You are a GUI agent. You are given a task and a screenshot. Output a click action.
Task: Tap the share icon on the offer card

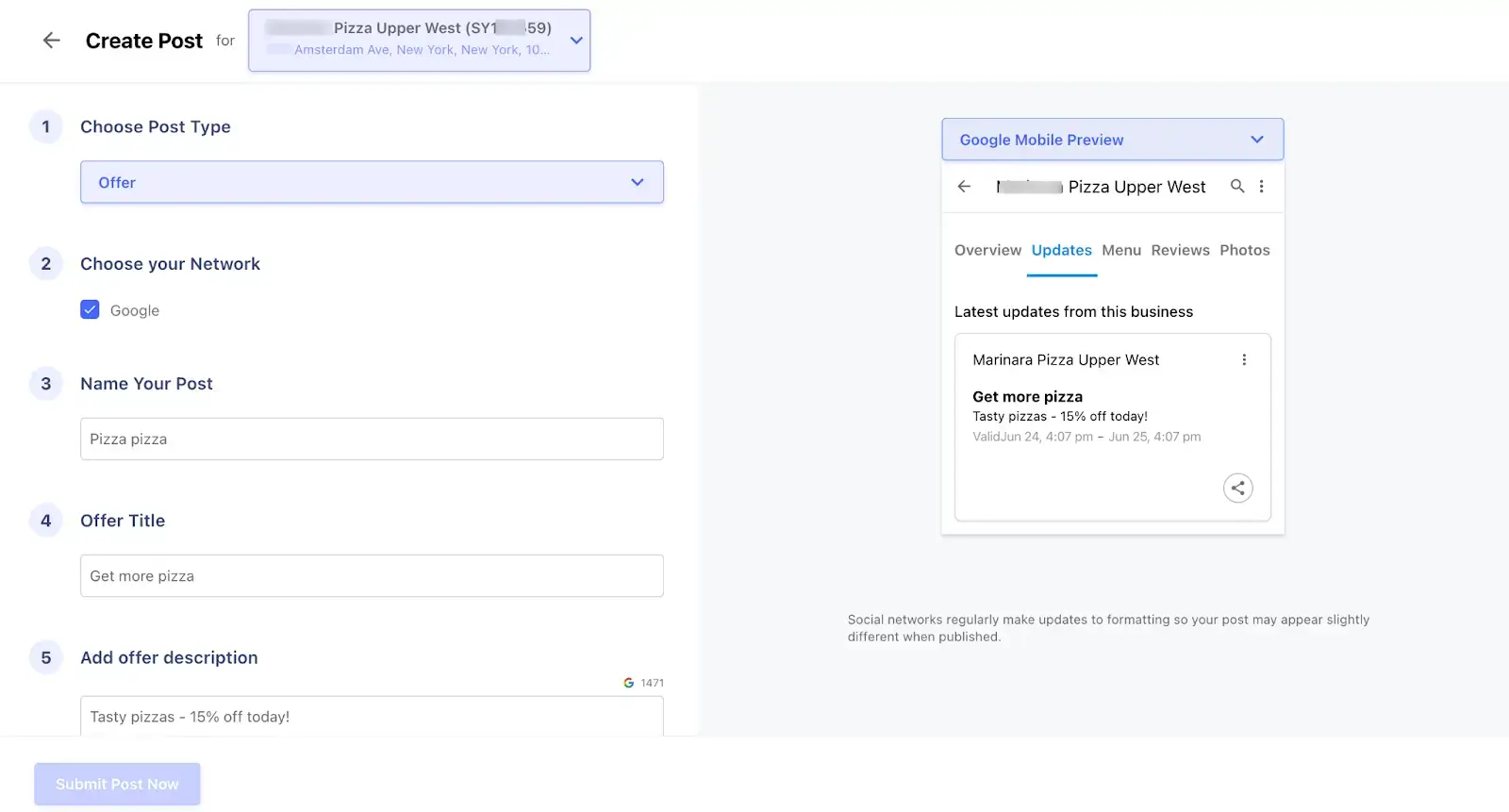[x=1237, y=488]
